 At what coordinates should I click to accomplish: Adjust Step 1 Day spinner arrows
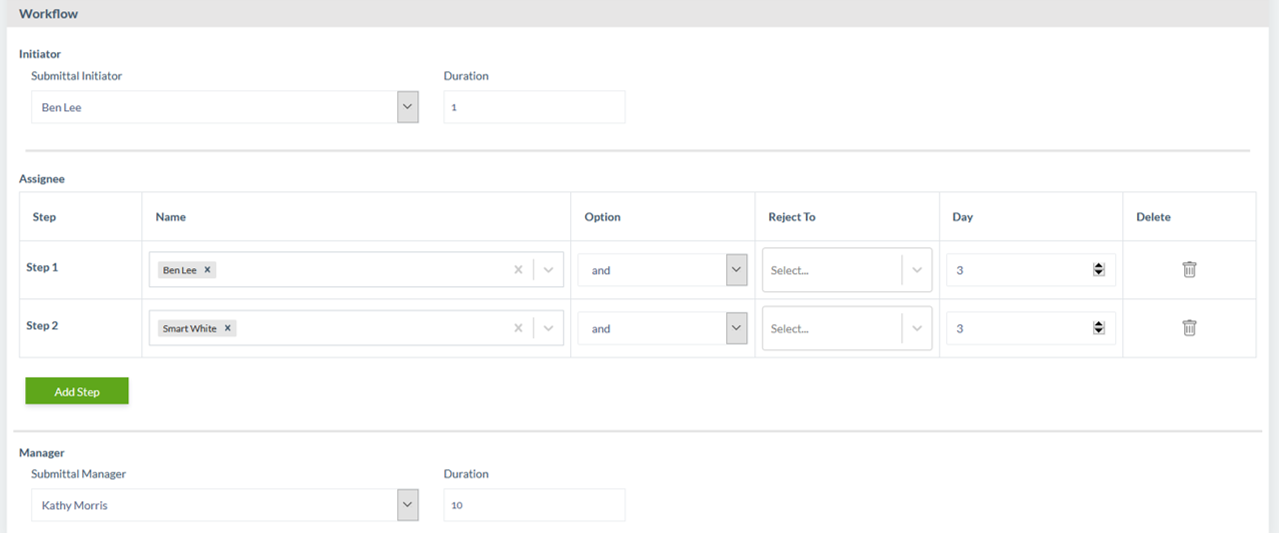[x=1099, y=270]
